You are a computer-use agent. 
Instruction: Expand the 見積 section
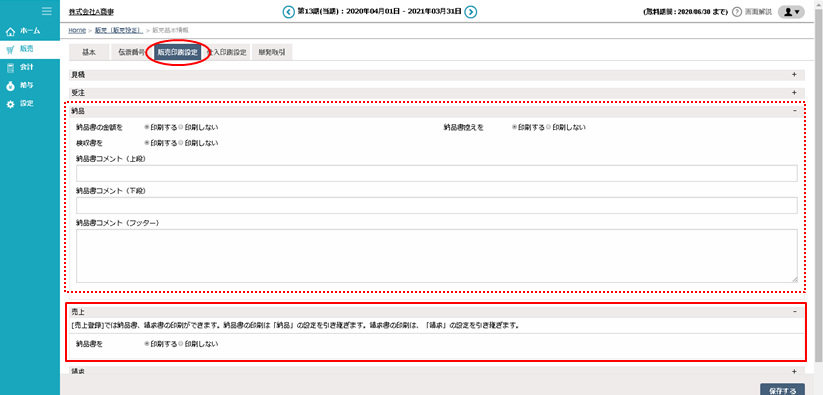click(x=794, y=75)
